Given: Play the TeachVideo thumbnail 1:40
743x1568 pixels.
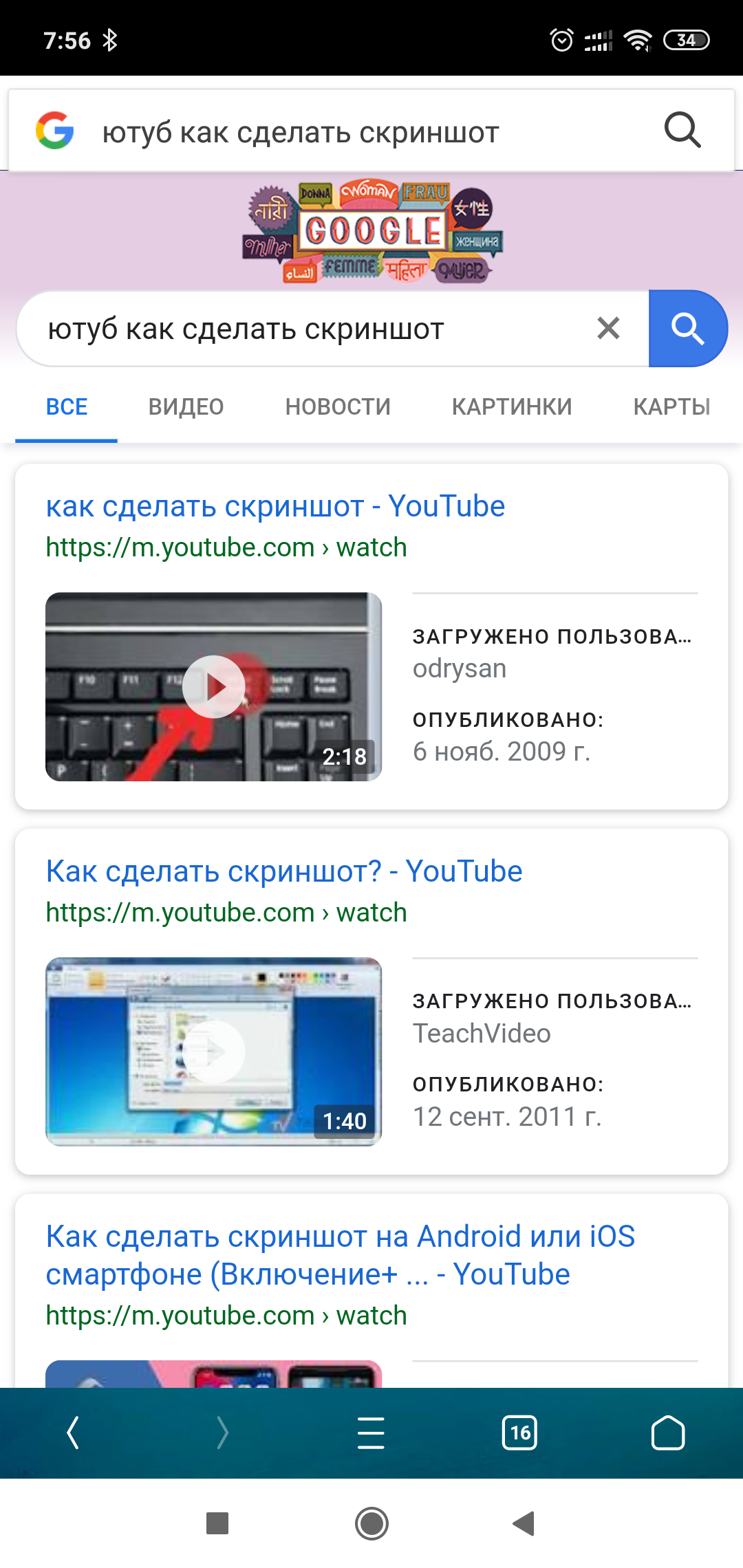Looking at the screenshot, I should 213,1052.
